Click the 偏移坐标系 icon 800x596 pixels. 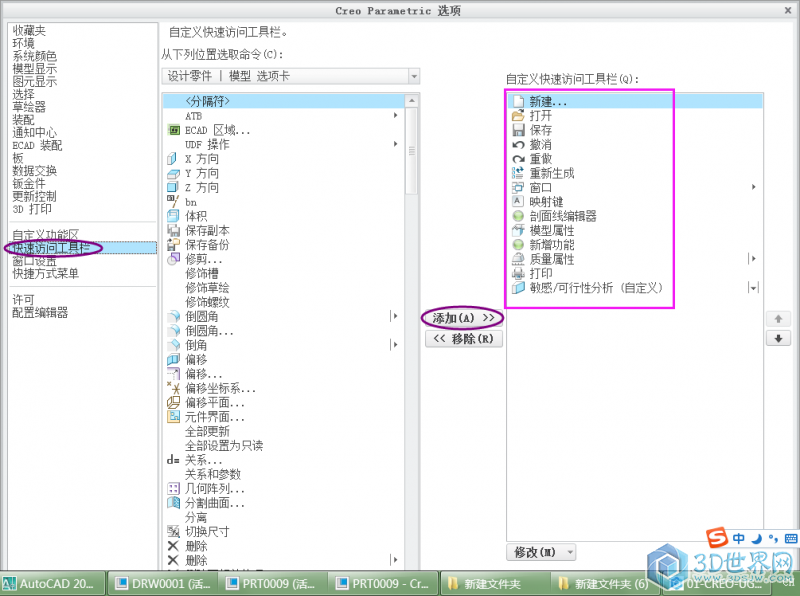click(x=173, y=388)
